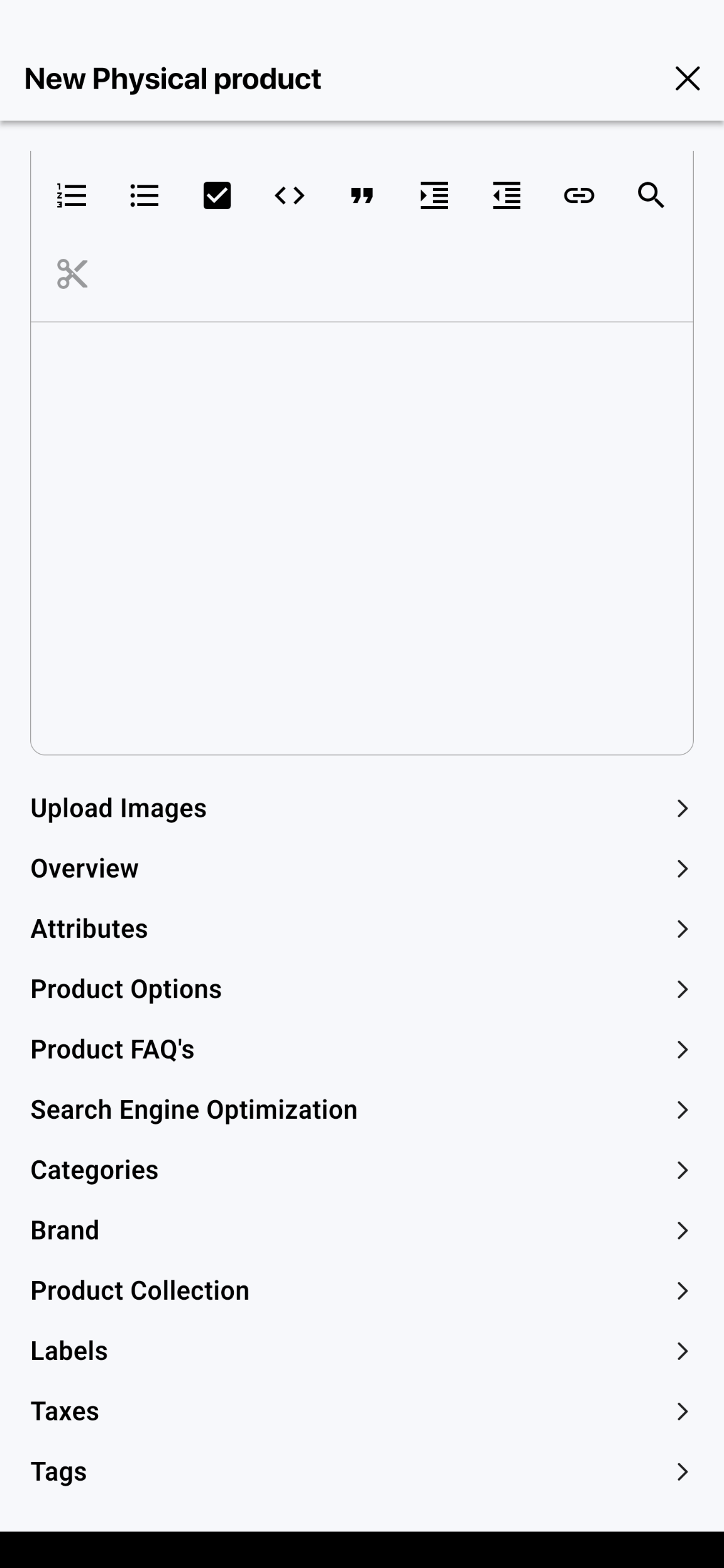Open Search Engine Optimization settings
The width and height of the screenshot is (724, 1568).
(x=362, y=1110)
